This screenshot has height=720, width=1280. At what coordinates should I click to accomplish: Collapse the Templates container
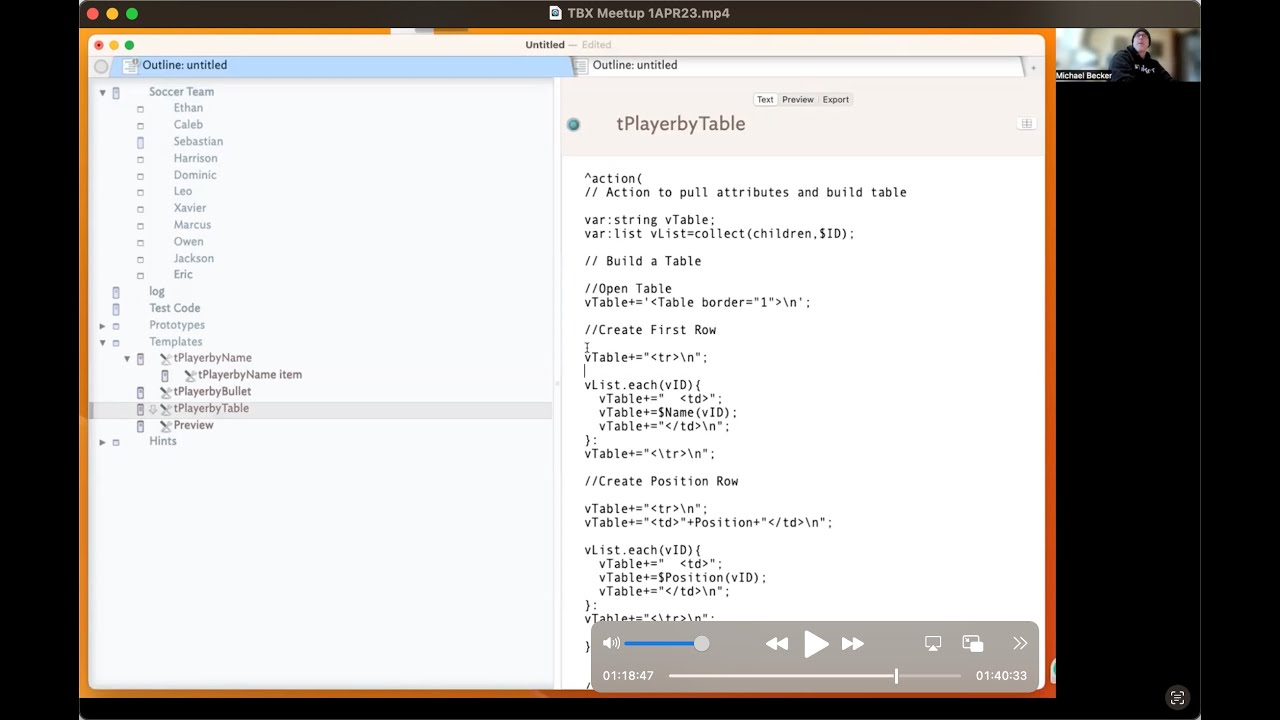tap(102, 342)
